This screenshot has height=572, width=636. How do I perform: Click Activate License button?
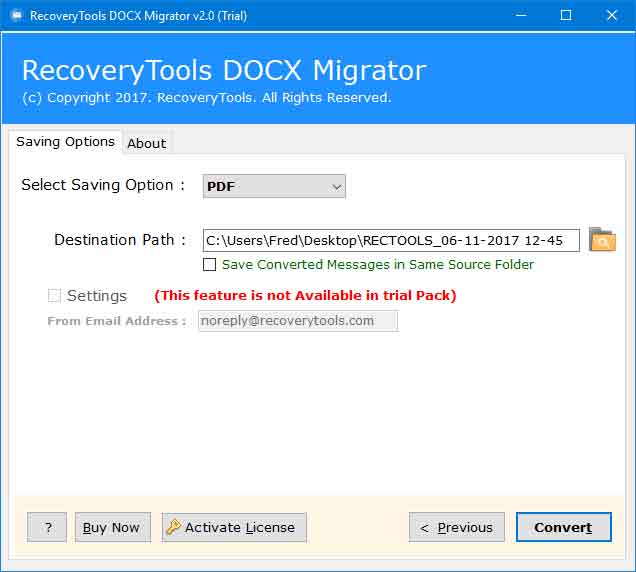coord(234,527)
